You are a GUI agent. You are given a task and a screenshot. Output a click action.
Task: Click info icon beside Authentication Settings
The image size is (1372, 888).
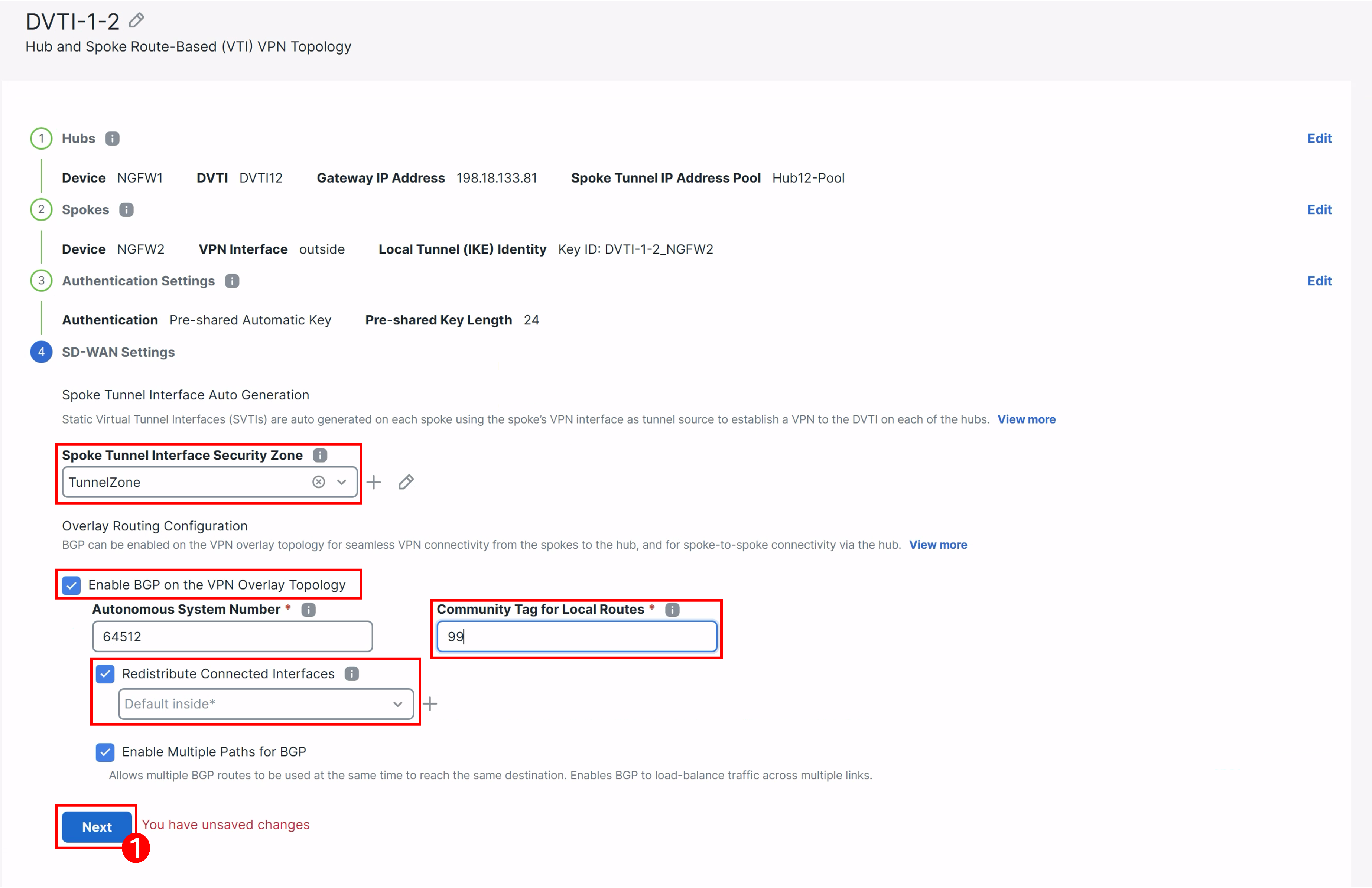(232, 281)
